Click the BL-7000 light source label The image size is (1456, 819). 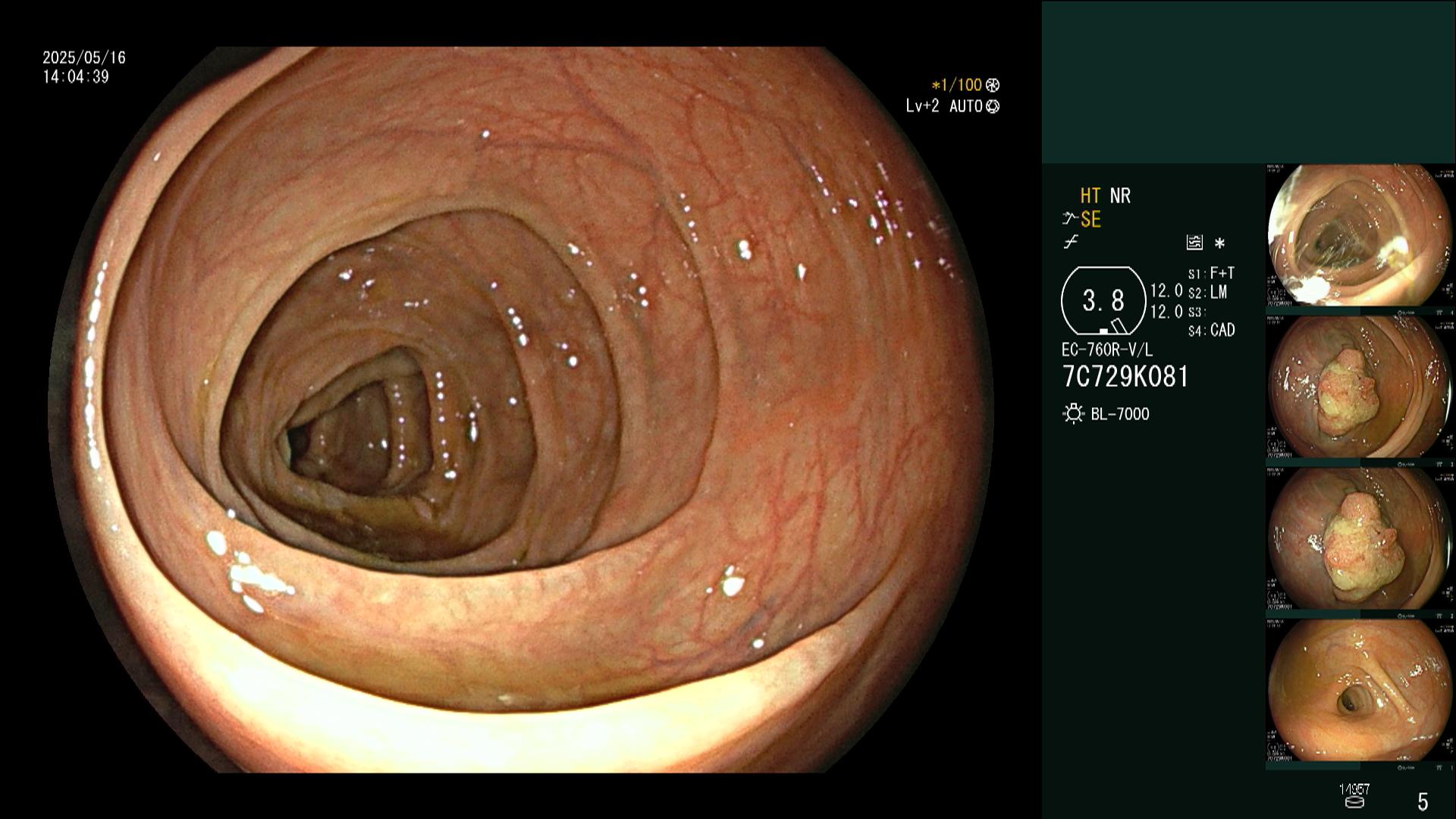[x=1120, y=414]
